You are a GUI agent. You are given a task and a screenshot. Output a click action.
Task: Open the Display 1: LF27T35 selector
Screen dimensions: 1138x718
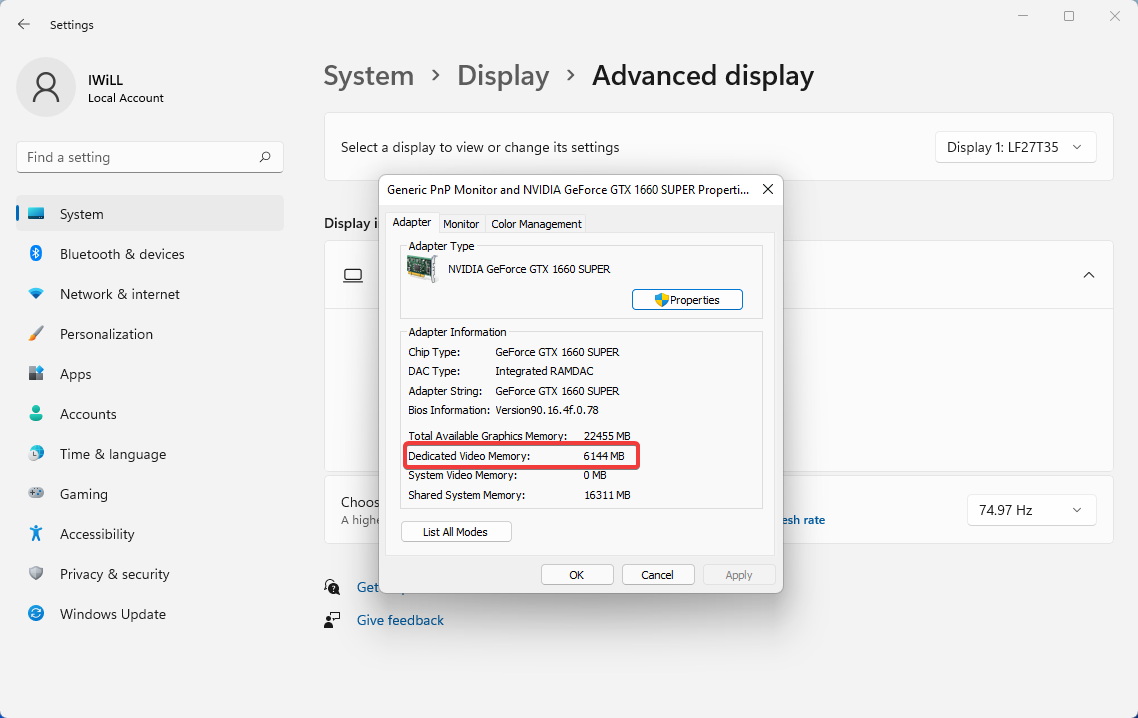click(1015, 147)
